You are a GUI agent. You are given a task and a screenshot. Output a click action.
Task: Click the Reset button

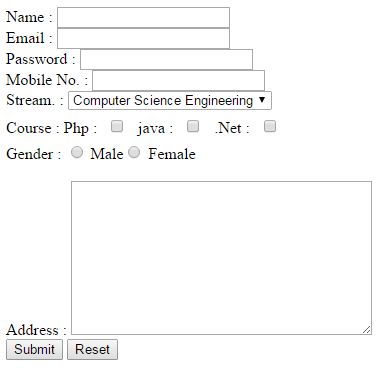92,349
